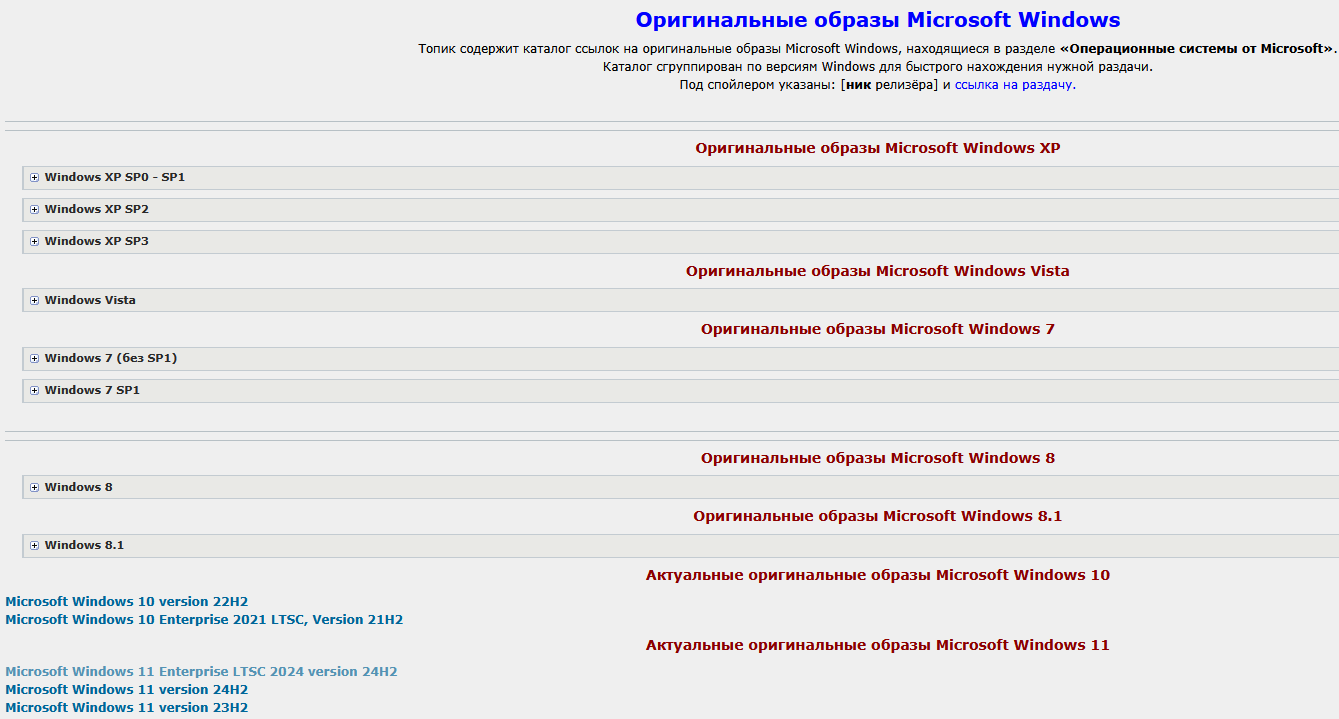Open Windows 10 Enterprise 2021 LTSC 21H2 link
The height and width of the screenshot is (719, 1339).
coord(204,620)
